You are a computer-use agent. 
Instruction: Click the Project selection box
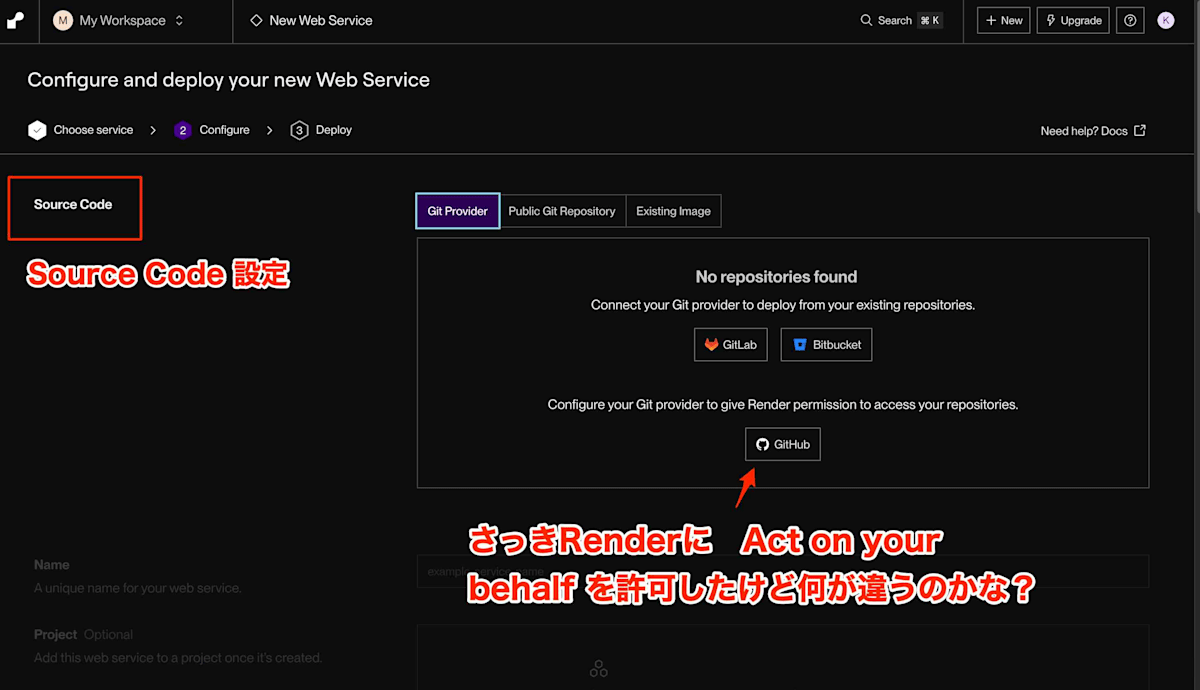783,657
